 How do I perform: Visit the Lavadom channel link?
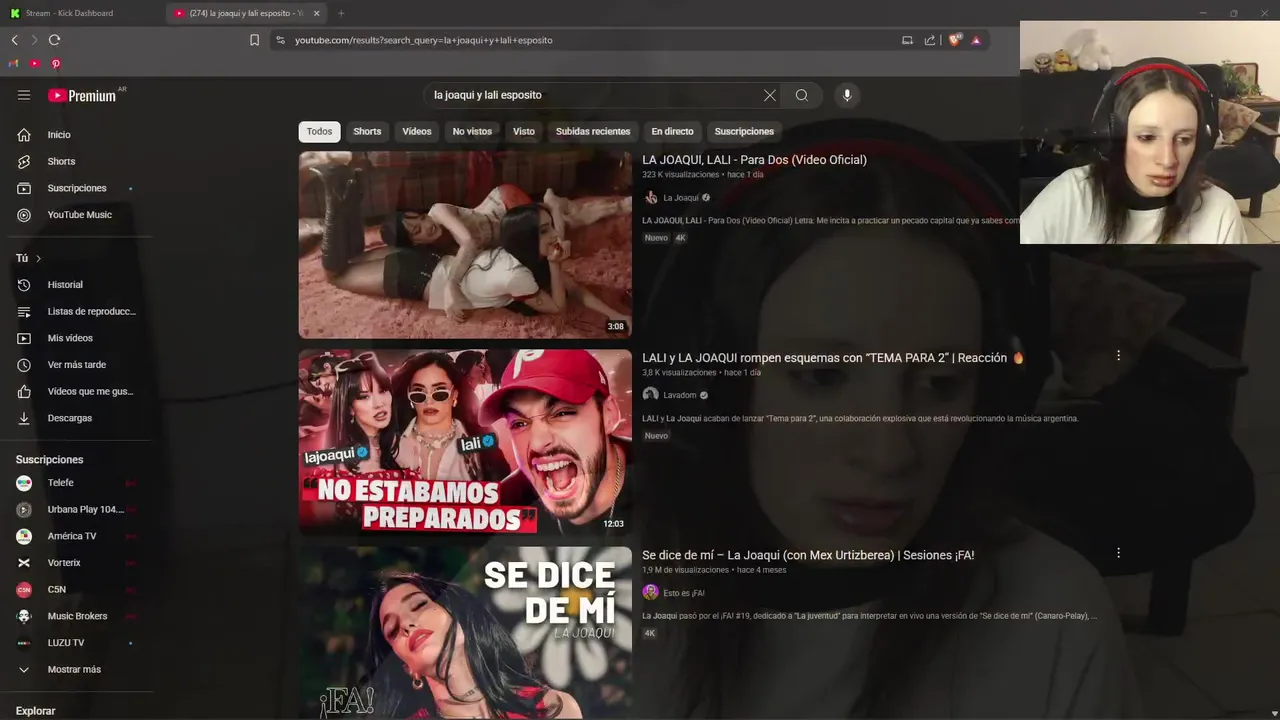pos(680,395)
